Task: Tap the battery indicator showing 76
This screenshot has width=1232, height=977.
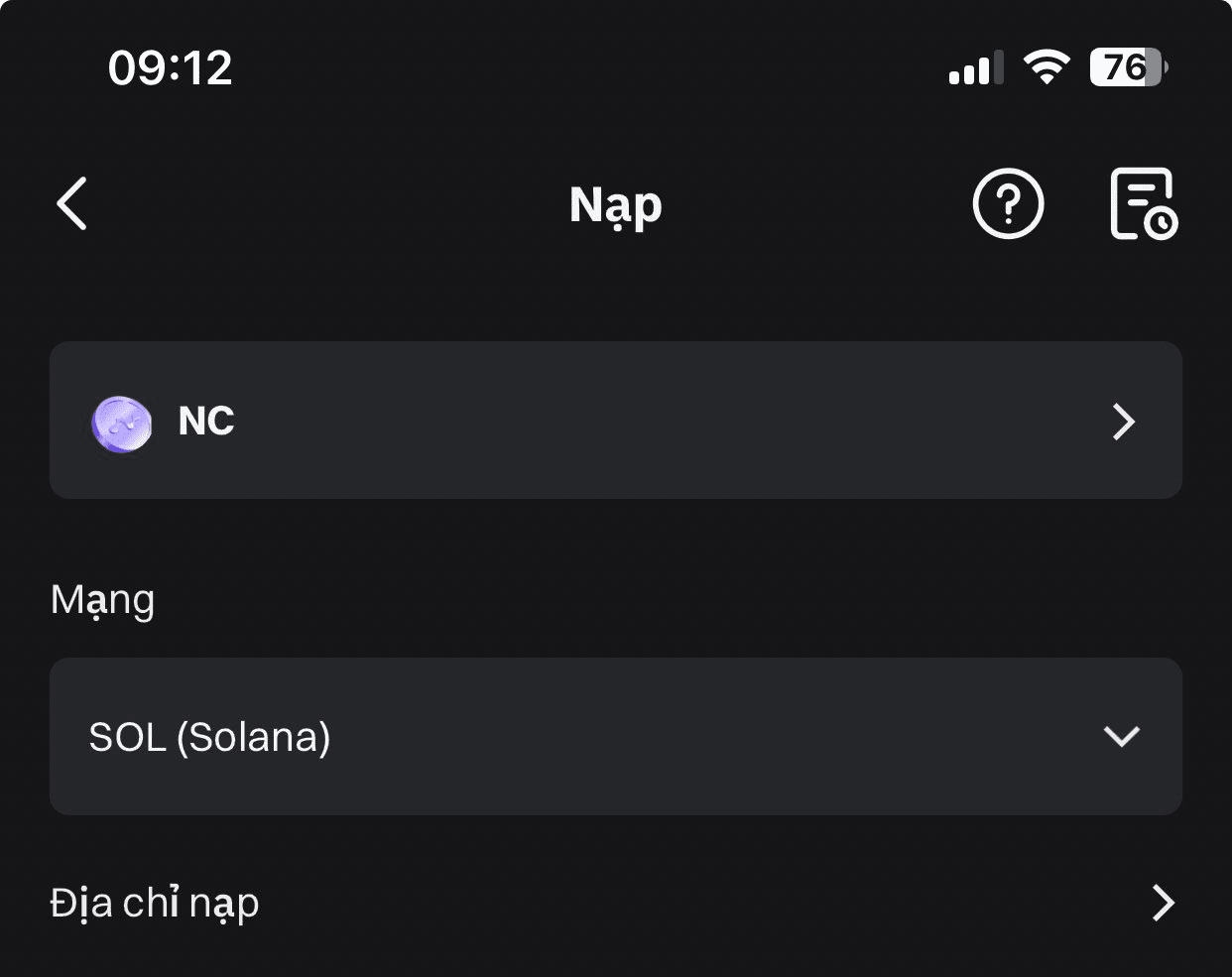Action: pos(1129,67)
